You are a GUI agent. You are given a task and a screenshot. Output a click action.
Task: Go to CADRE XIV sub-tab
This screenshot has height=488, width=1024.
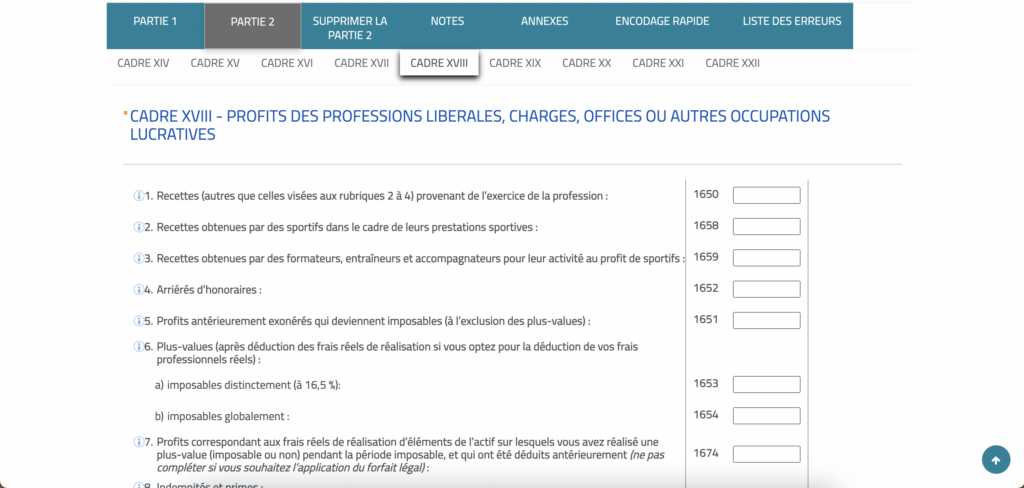click(x=144, y=63)
